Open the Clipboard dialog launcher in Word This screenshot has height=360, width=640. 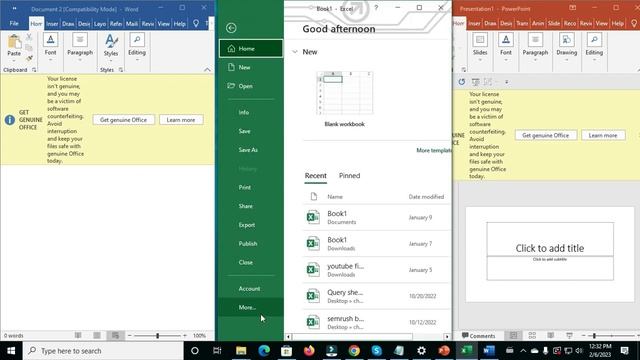(34, 70)
